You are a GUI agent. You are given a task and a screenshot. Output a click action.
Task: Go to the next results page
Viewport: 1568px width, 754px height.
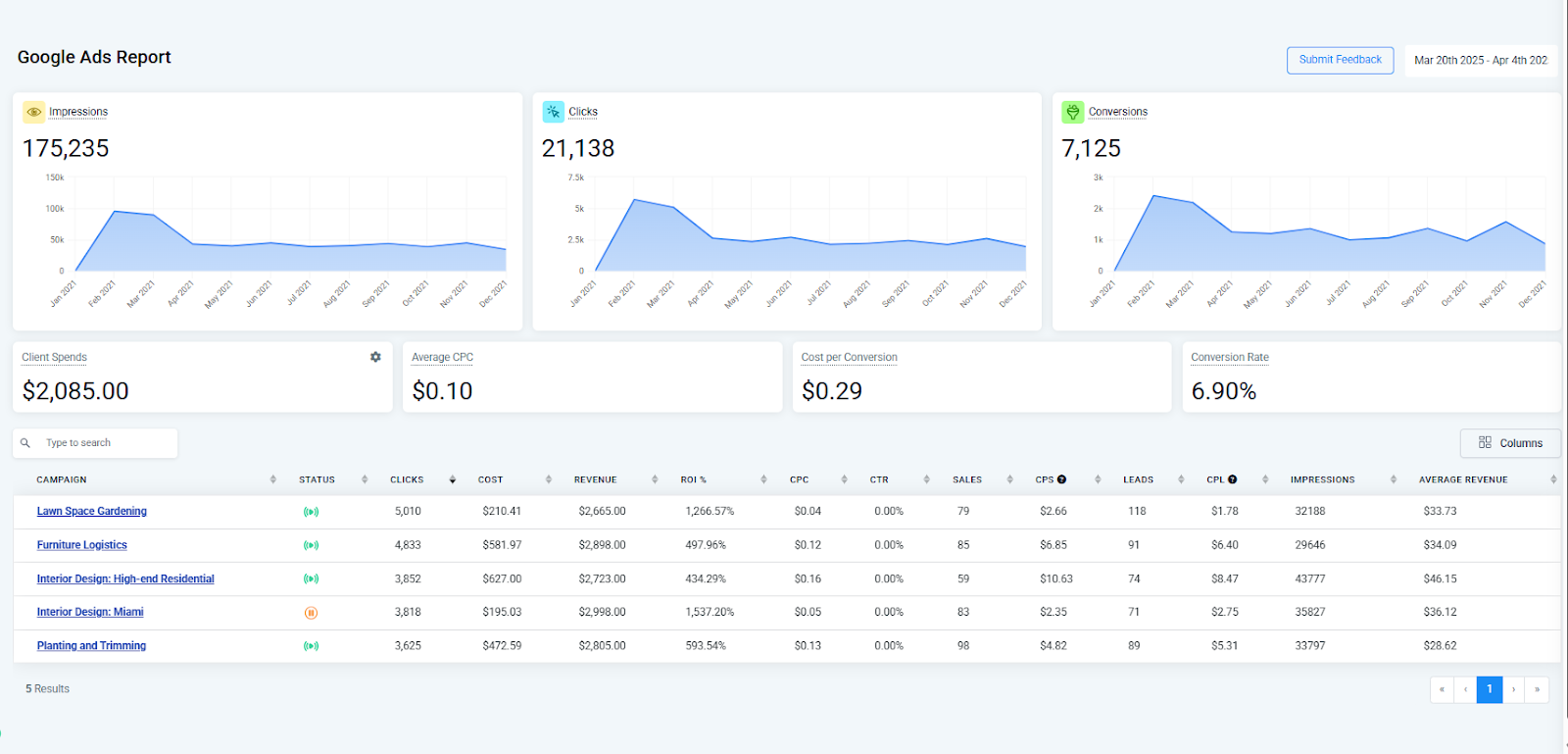point(1514,689)
